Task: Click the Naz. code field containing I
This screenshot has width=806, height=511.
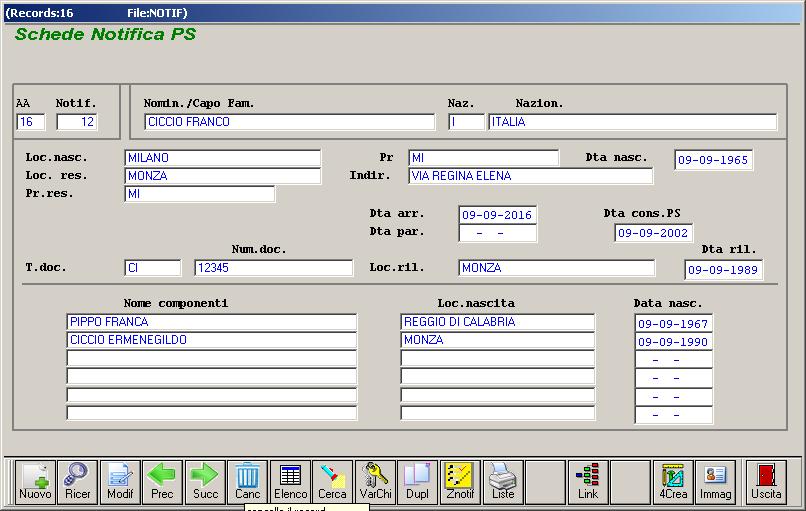Action: [x=466, y=122]
